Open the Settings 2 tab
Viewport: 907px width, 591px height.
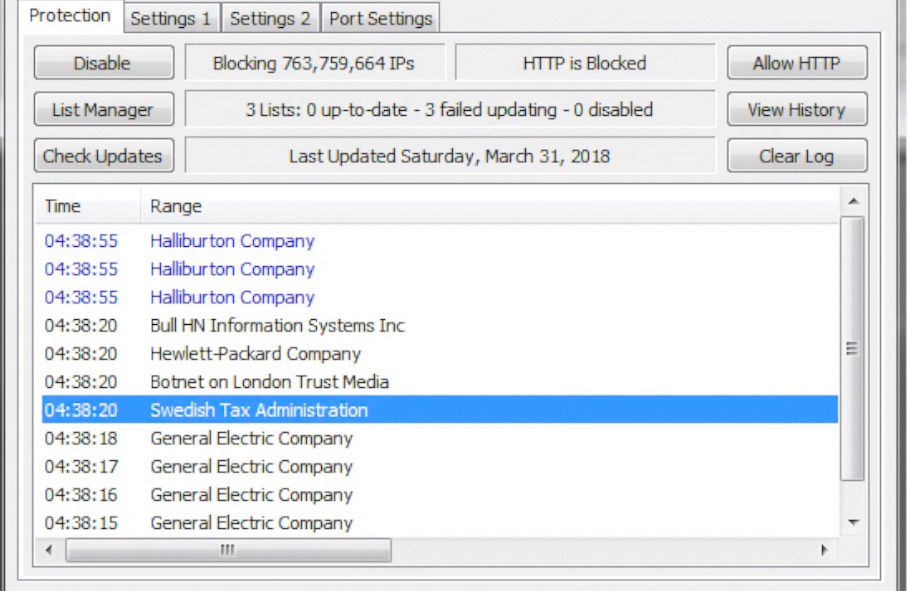click(270, 18)
